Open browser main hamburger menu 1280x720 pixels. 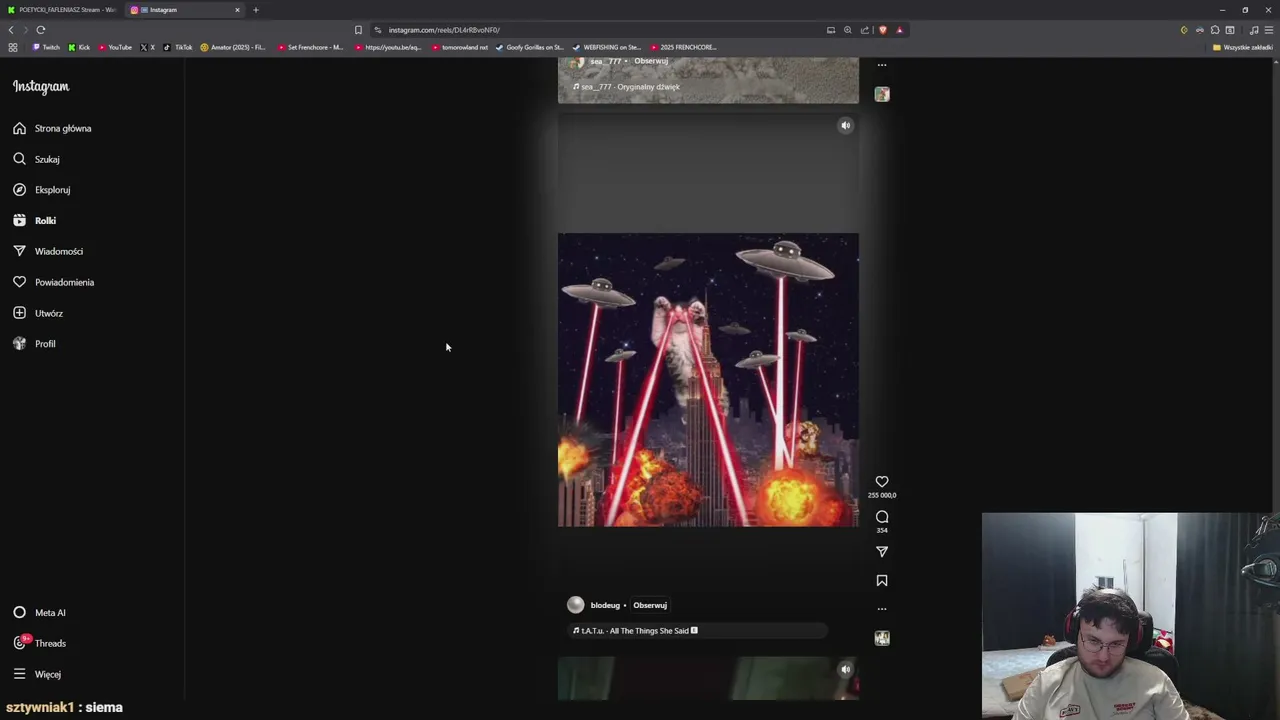[x=1269, y=30]
